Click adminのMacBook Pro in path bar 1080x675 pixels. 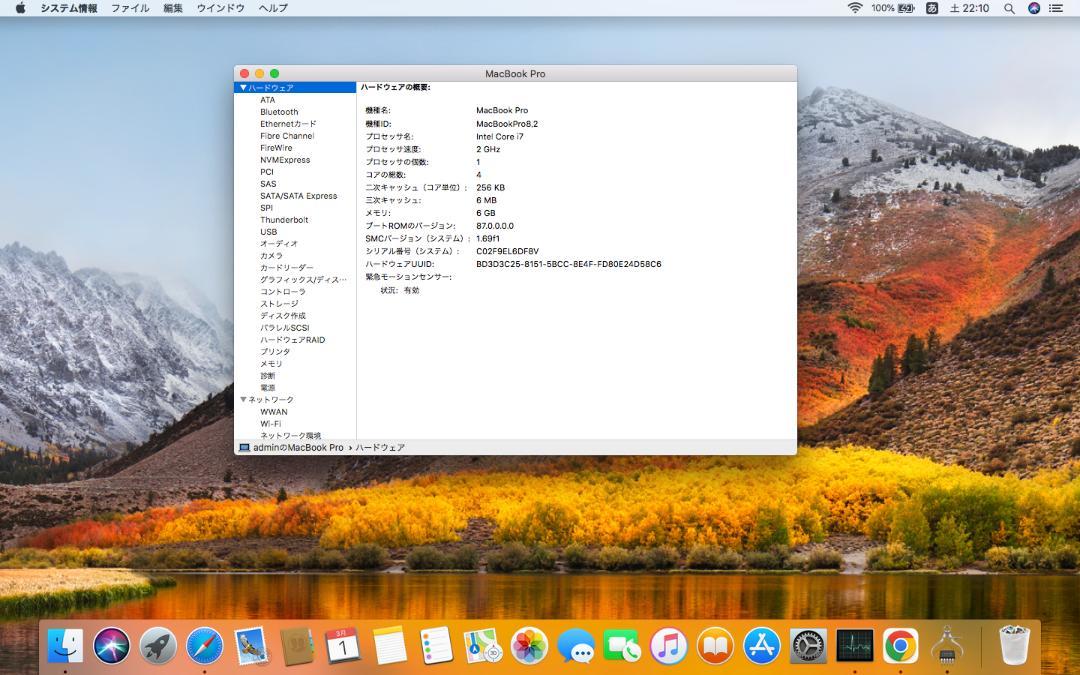291,448
